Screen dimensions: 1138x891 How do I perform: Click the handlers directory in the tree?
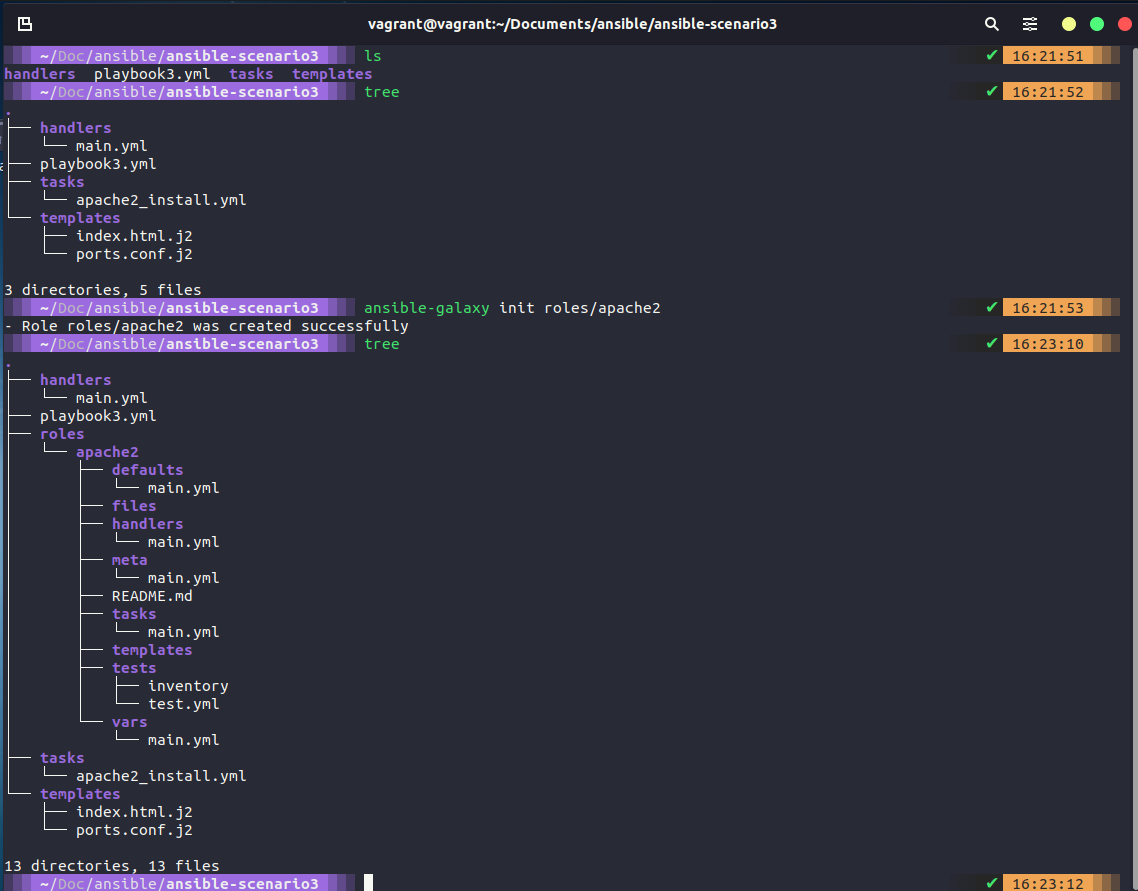coord(75,127)
